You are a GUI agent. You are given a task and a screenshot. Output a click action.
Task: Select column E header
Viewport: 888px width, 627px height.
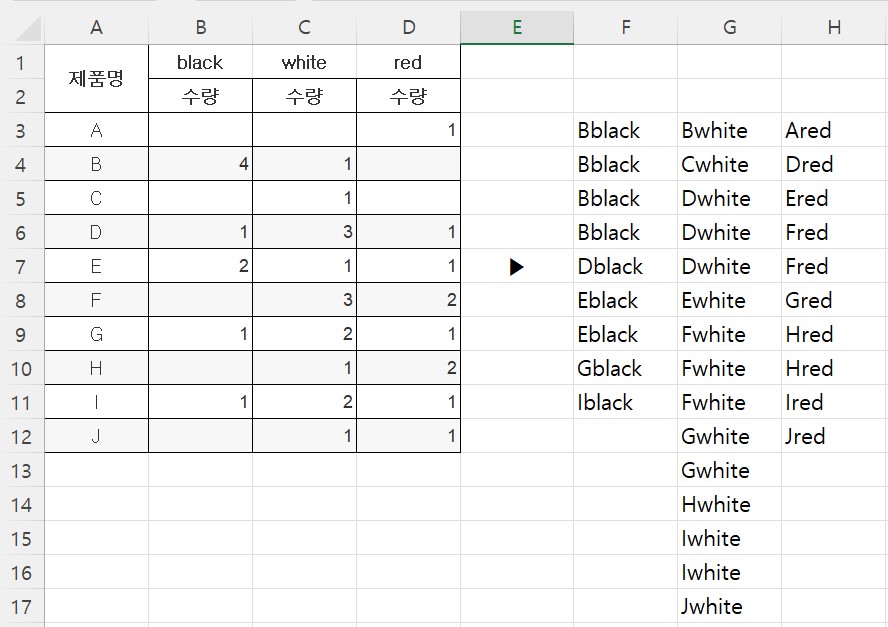click(517, 27)
